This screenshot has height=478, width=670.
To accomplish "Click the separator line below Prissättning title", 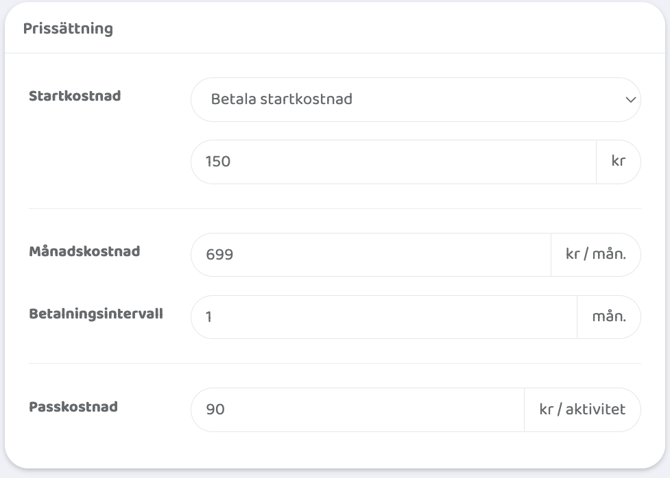I will (x=334, y=53).
